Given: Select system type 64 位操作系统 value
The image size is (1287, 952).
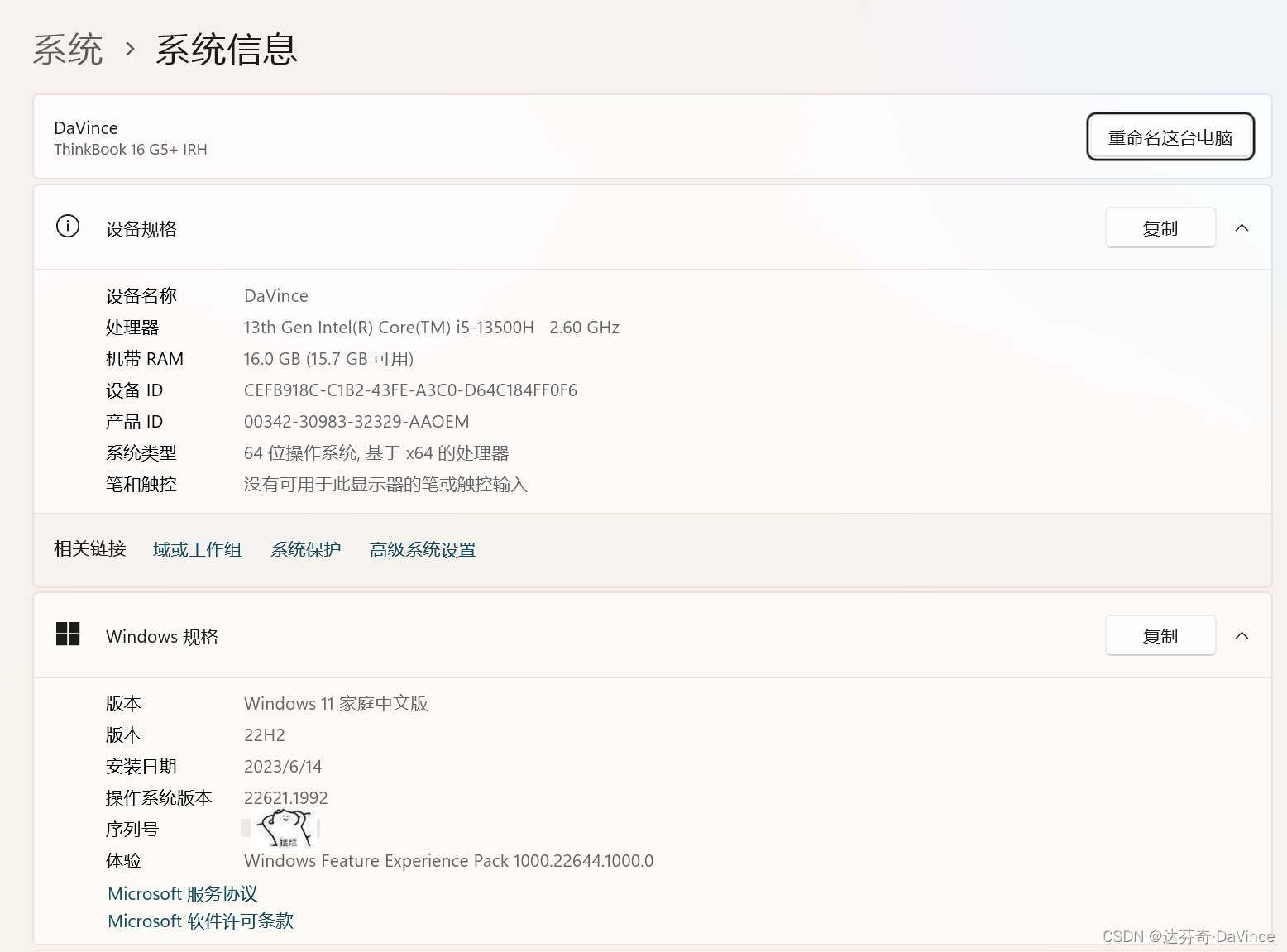Looking at the screenshot, I should 376,453.
